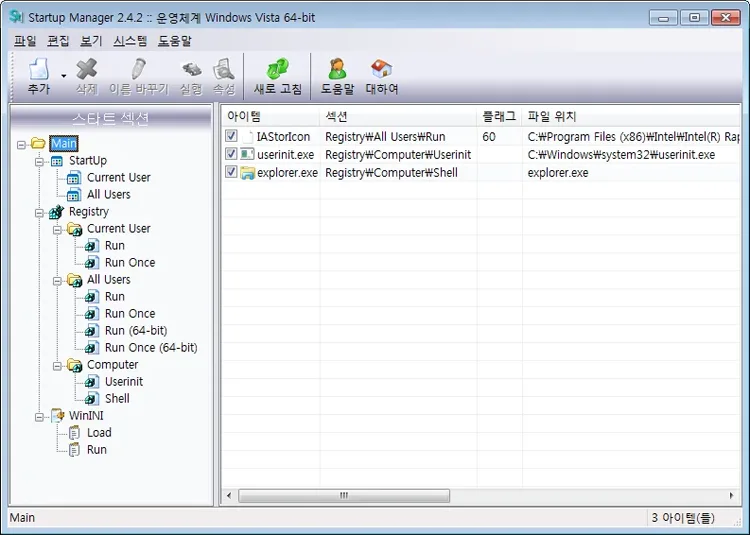Click the Userinit registry icon

pyautogui.click(x=92, y=382)
